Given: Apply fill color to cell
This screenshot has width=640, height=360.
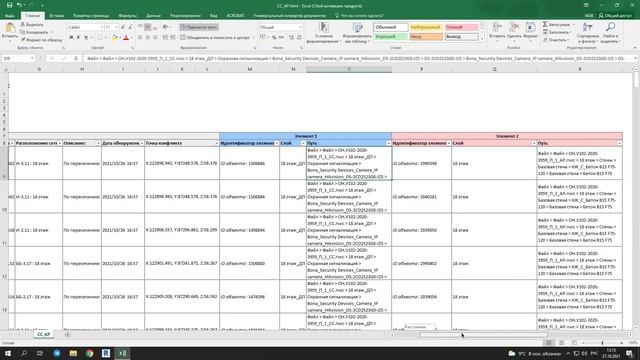Looking at the screenshot, I should click(115, 38).
